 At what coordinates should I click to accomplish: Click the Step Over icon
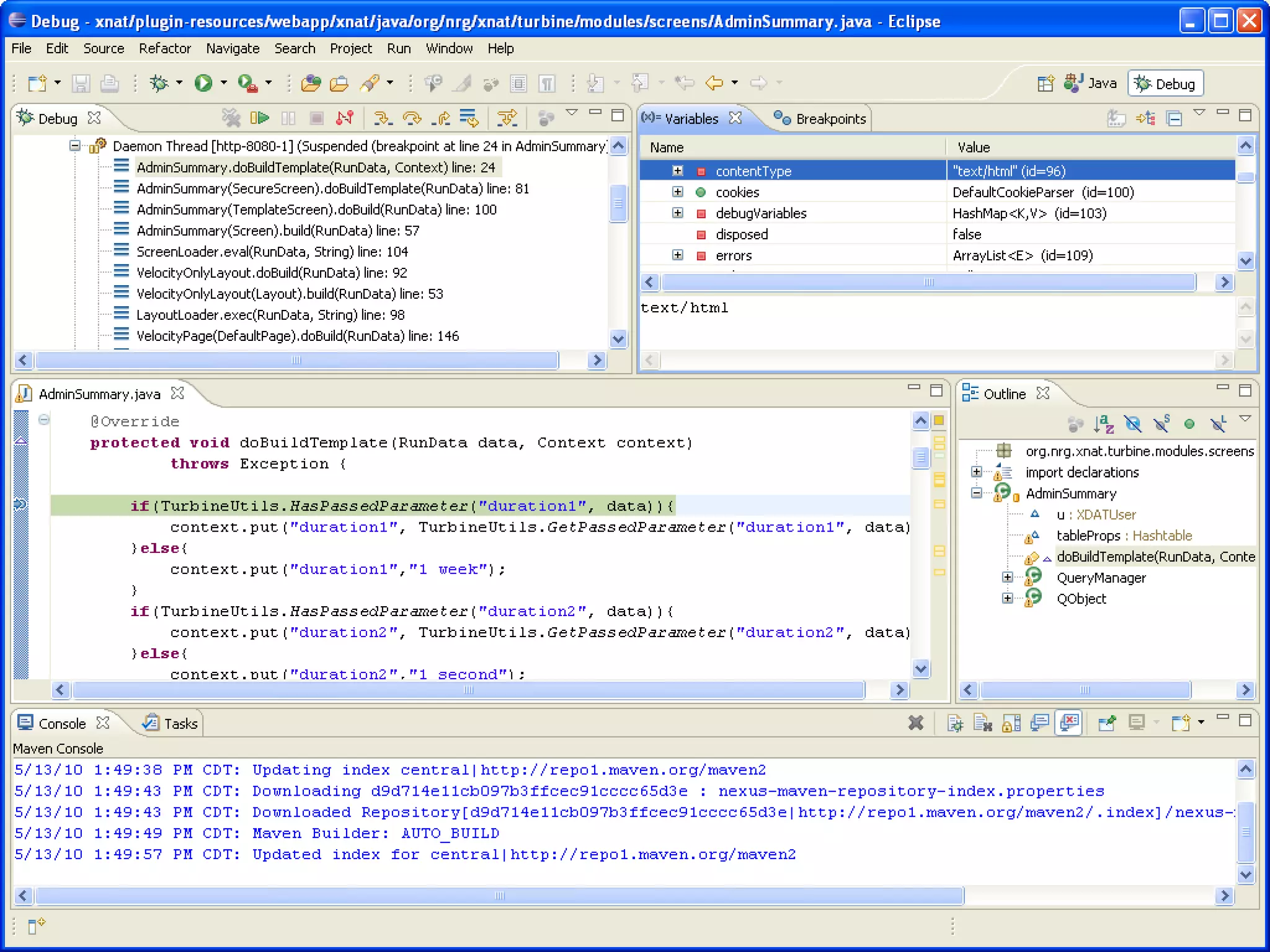tap(412, 118)
